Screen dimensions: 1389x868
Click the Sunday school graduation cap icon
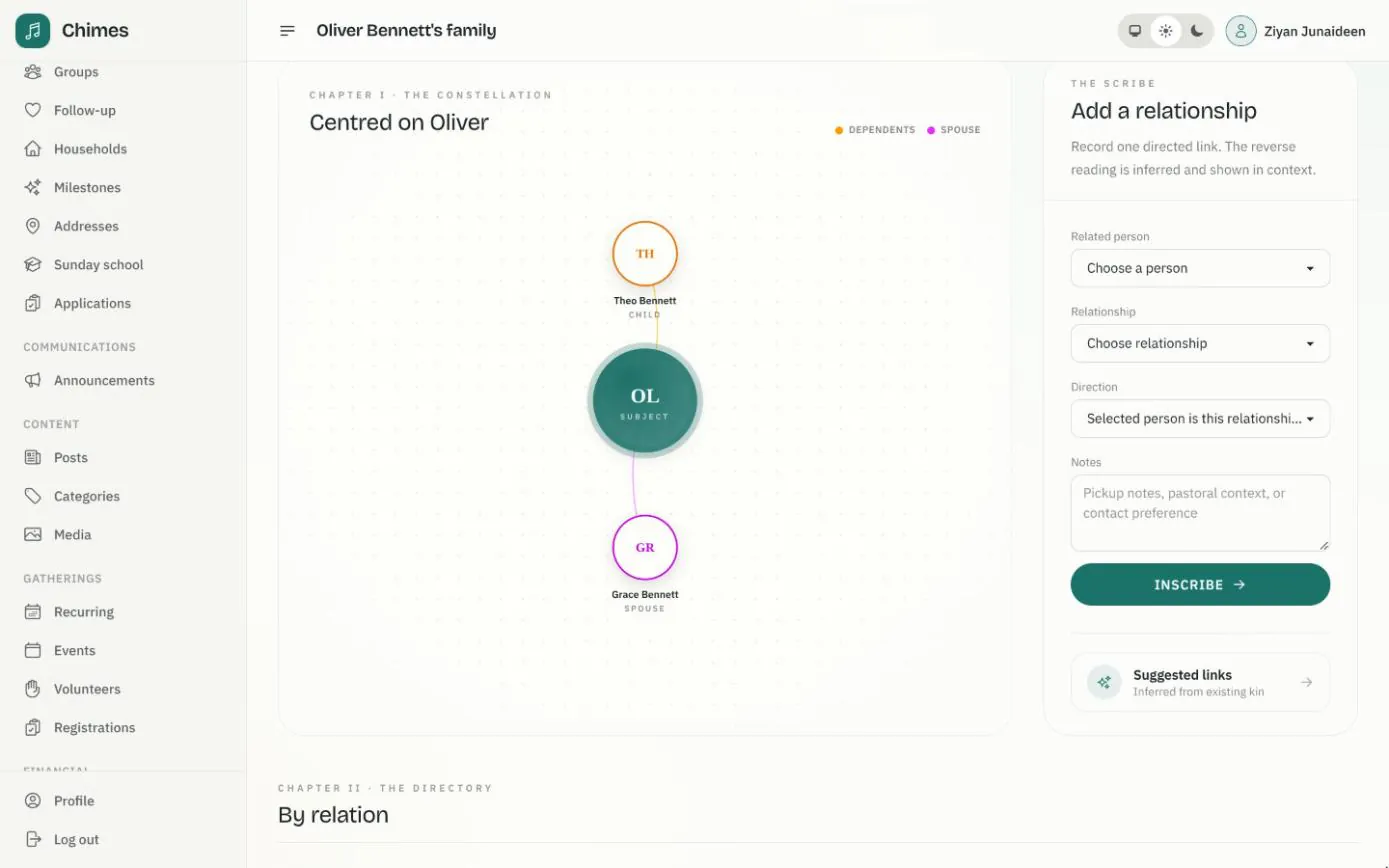point(33,265)
